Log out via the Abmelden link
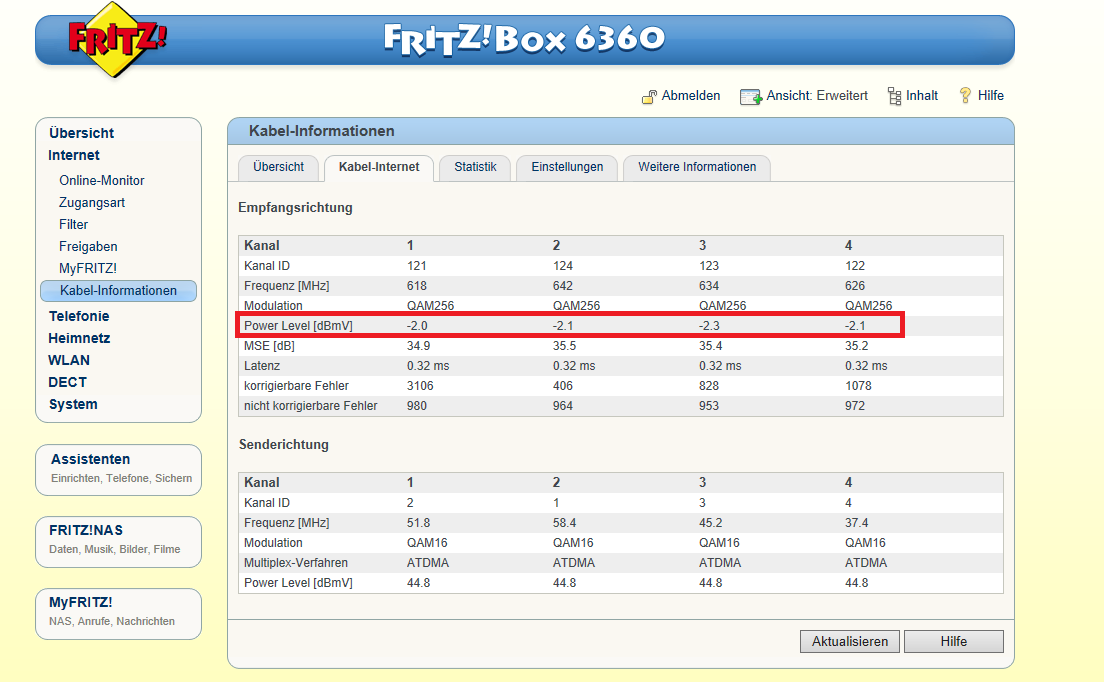 [691, 96]
